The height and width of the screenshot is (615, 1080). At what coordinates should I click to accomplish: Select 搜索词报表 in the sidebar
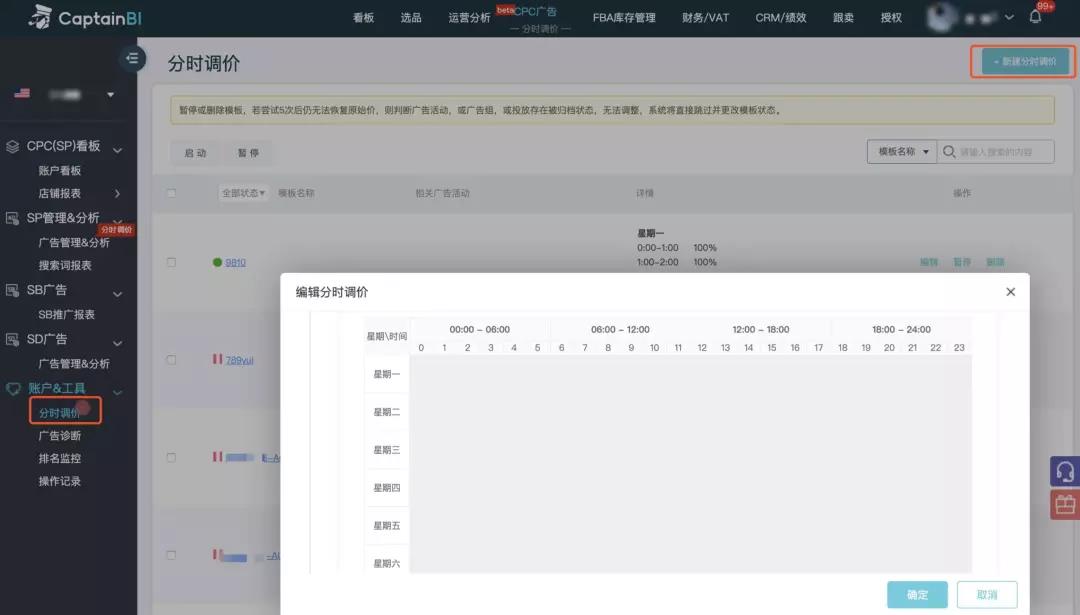[65, 265]
